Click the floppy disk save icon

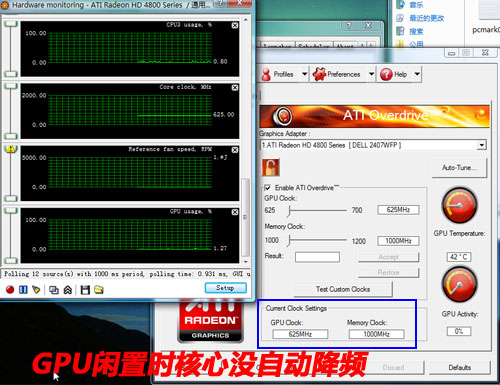pos(85,290)
